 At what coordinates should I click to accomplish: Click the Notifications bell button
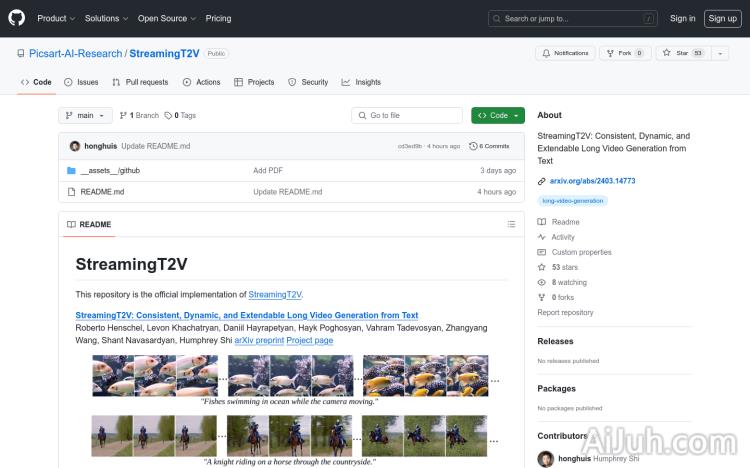pyautogui.click(x=566, y=53)
